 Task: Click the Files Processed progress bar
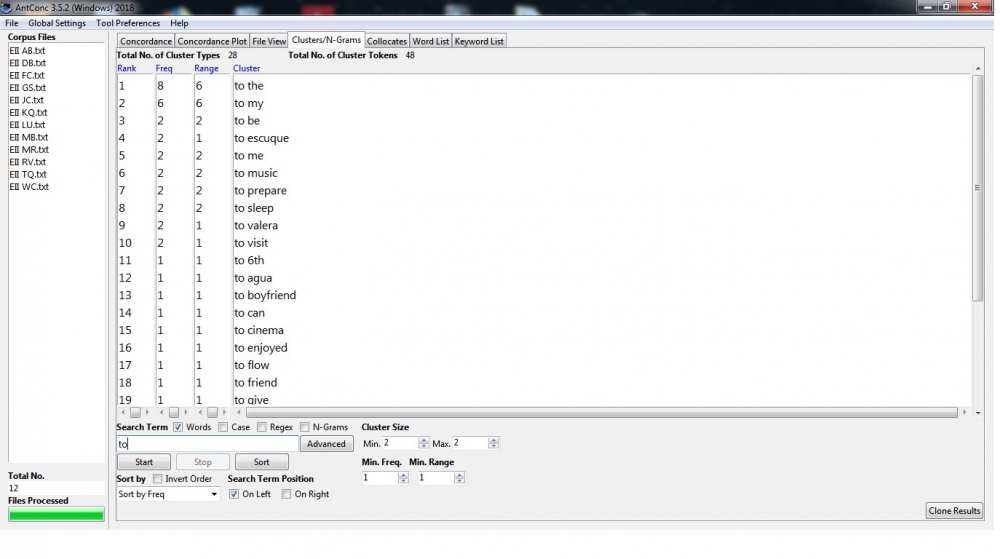pos(56,516)
